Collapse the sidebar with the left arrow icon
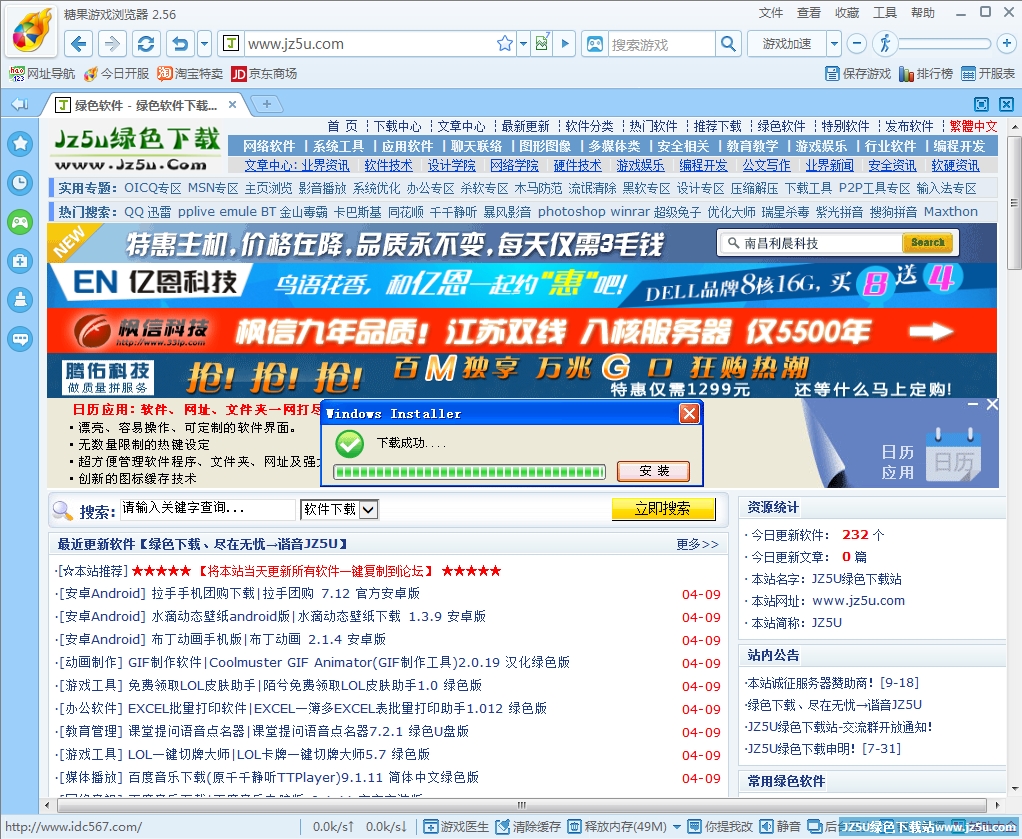Image resolution: width=1022 pixels, height=839 pixels. pos(20,104)
